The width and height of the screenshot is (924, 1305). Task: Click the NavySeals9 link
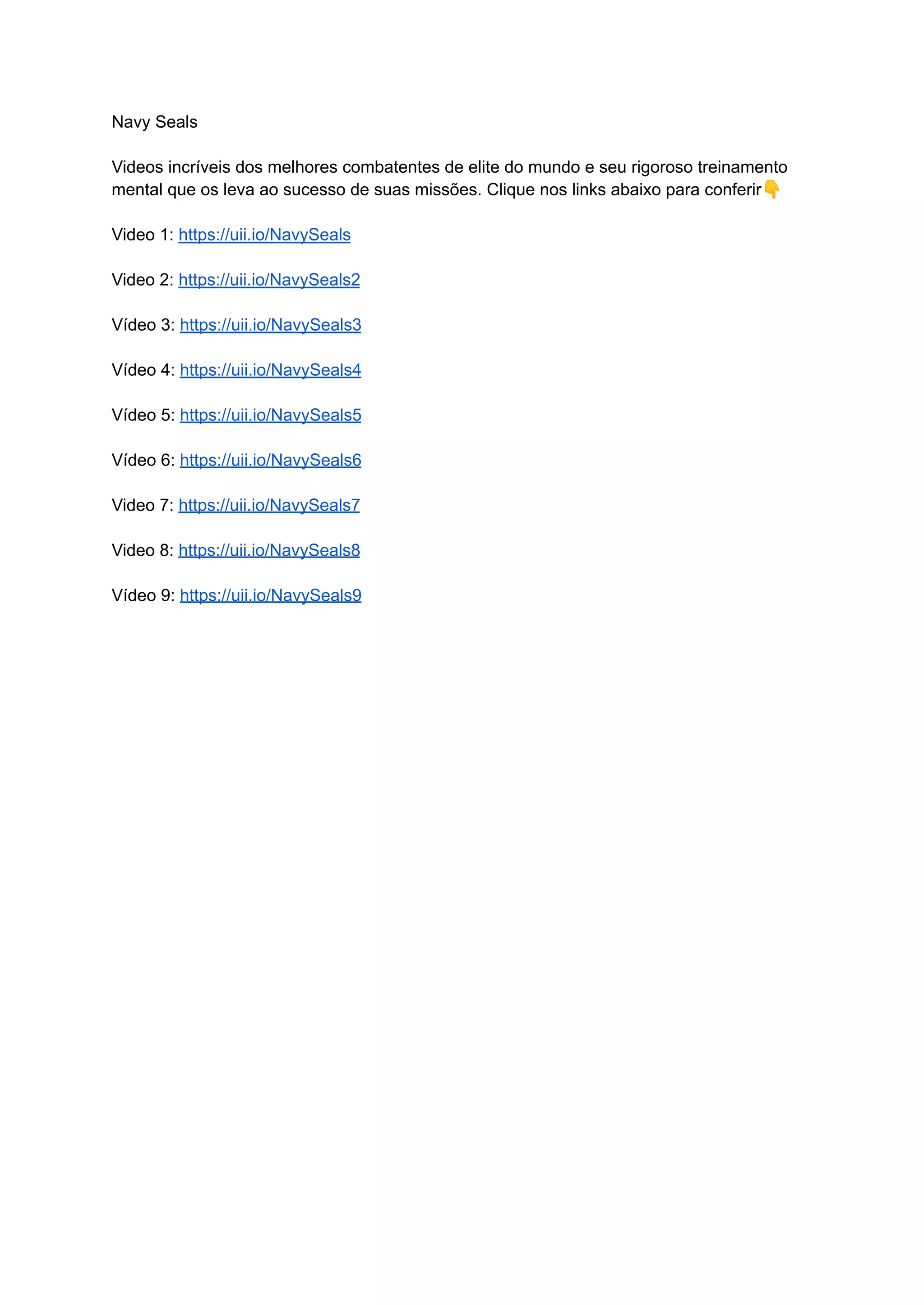[x=270, y=595]
